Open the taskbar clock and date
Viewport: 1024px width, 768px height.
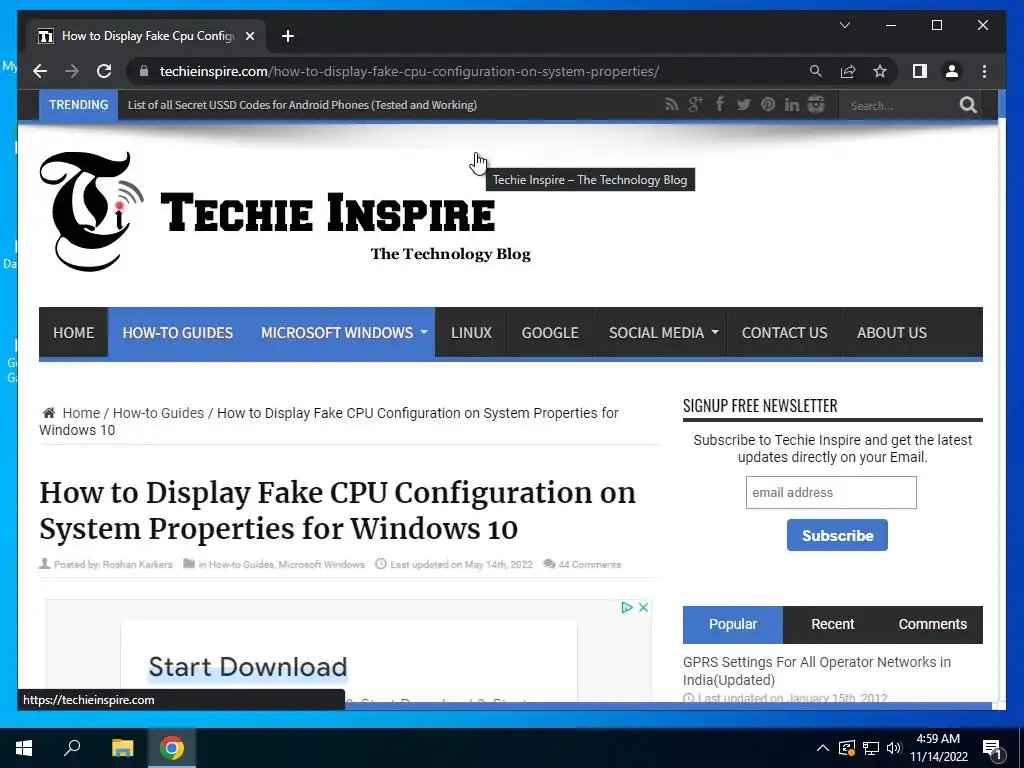tap(938, 748)
